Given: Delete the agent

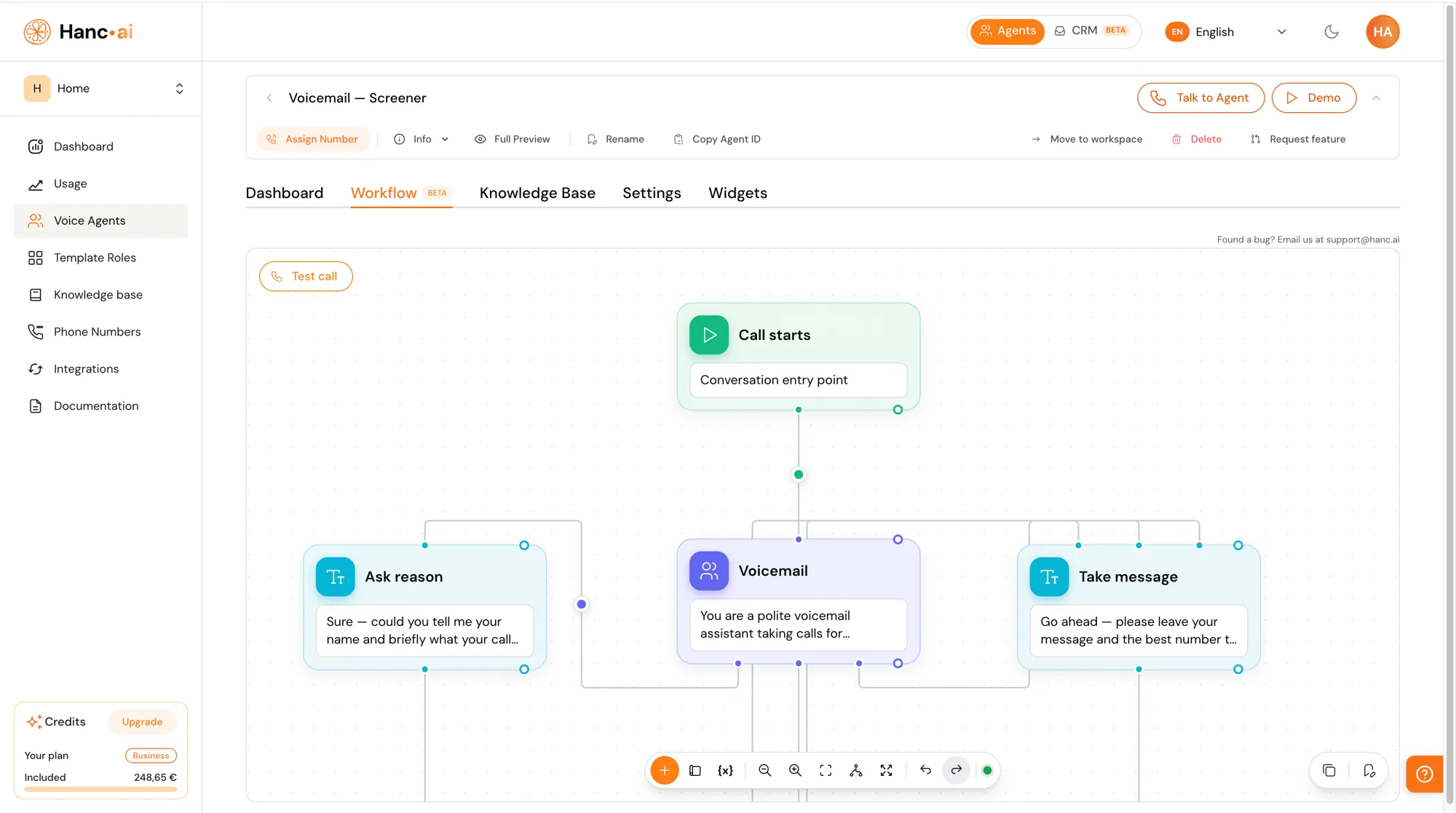Looking at the screenshot, I should pos(1197,139).
